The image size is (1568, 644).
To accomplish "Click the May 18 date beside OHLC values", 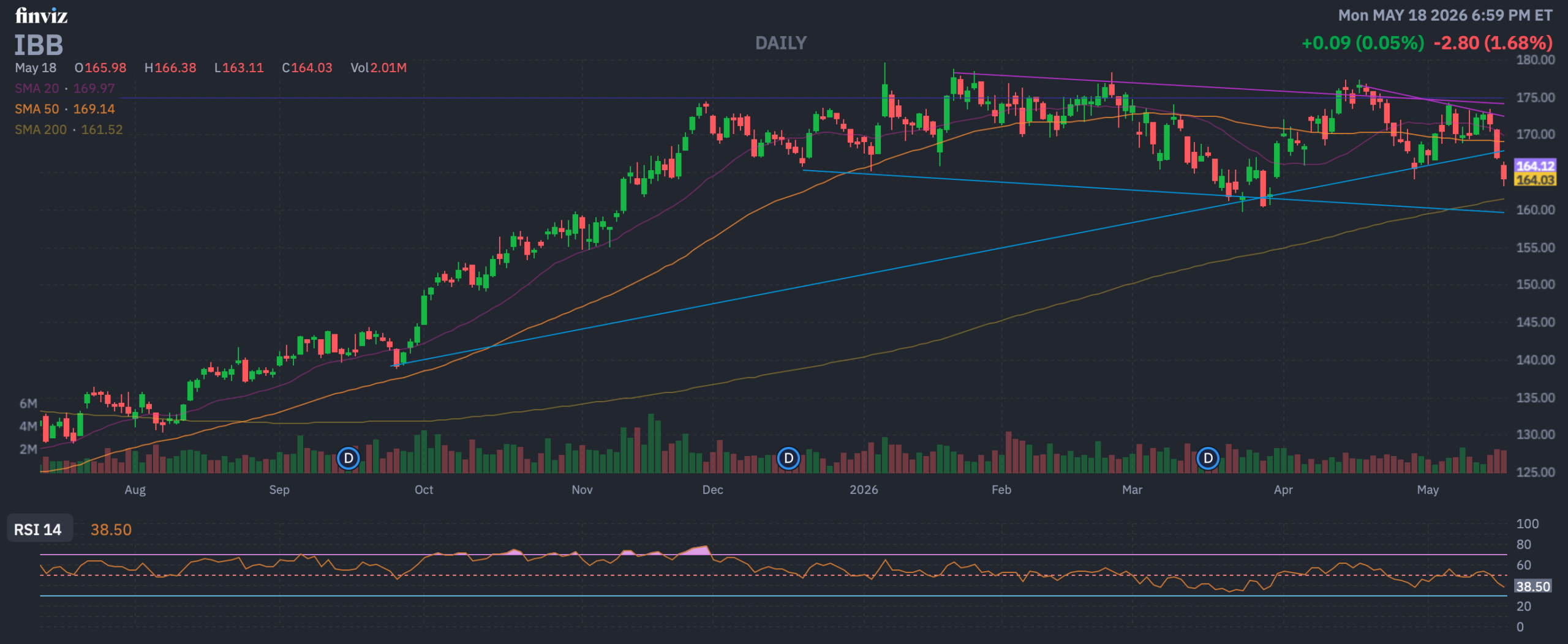I will [x=36, y=68].
